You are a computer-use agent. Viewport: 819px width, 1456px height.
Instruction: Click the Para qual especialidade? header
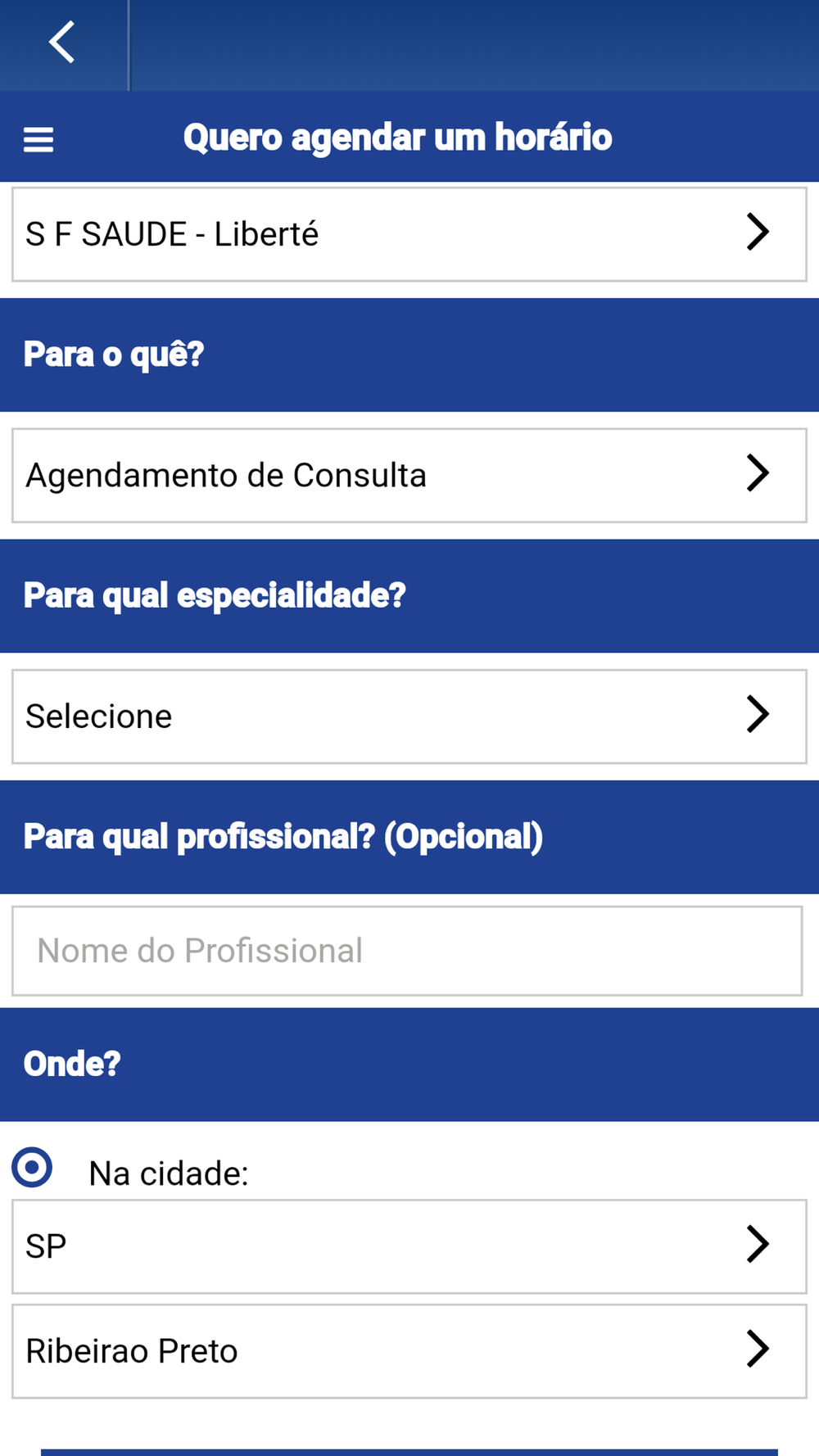click(215, 595)
